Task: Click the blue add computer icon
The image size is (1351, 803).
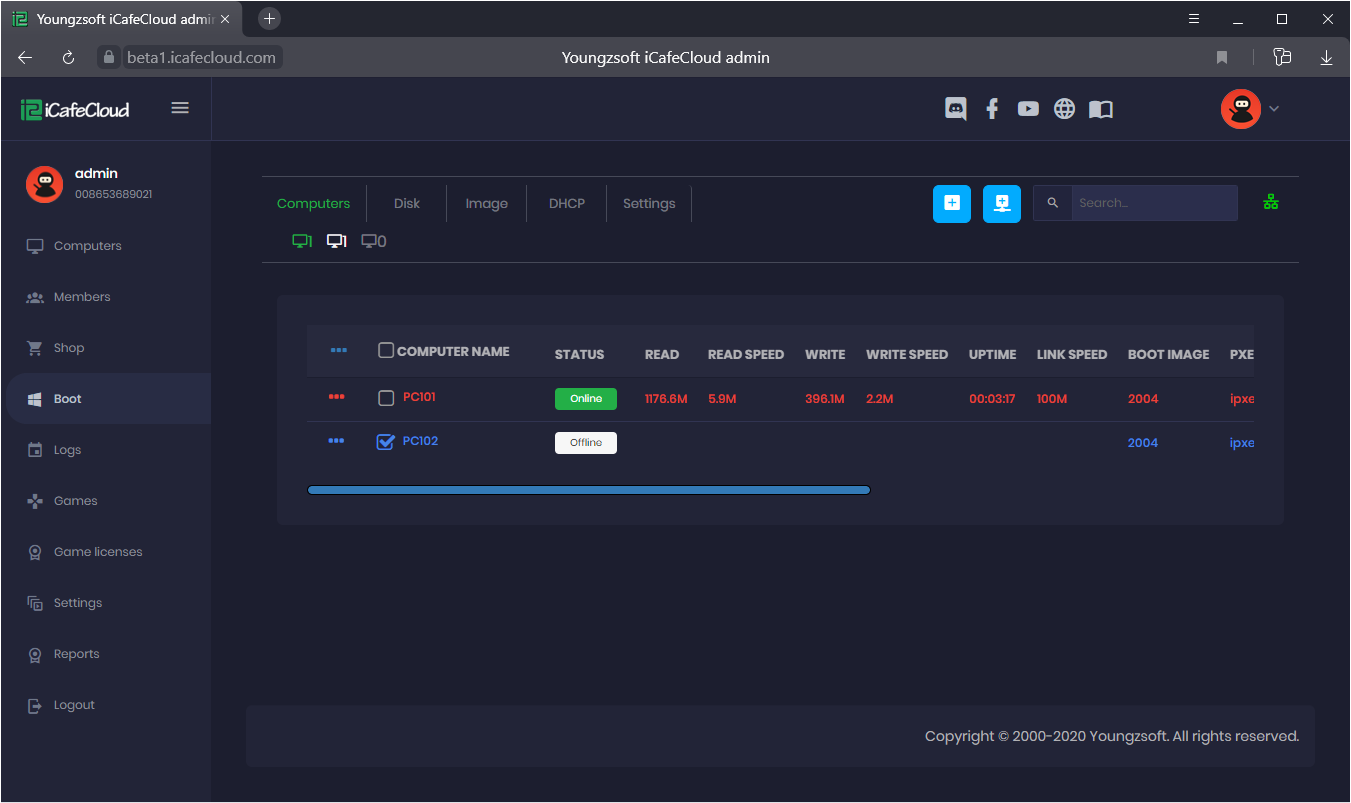Action: pos(951,203)
